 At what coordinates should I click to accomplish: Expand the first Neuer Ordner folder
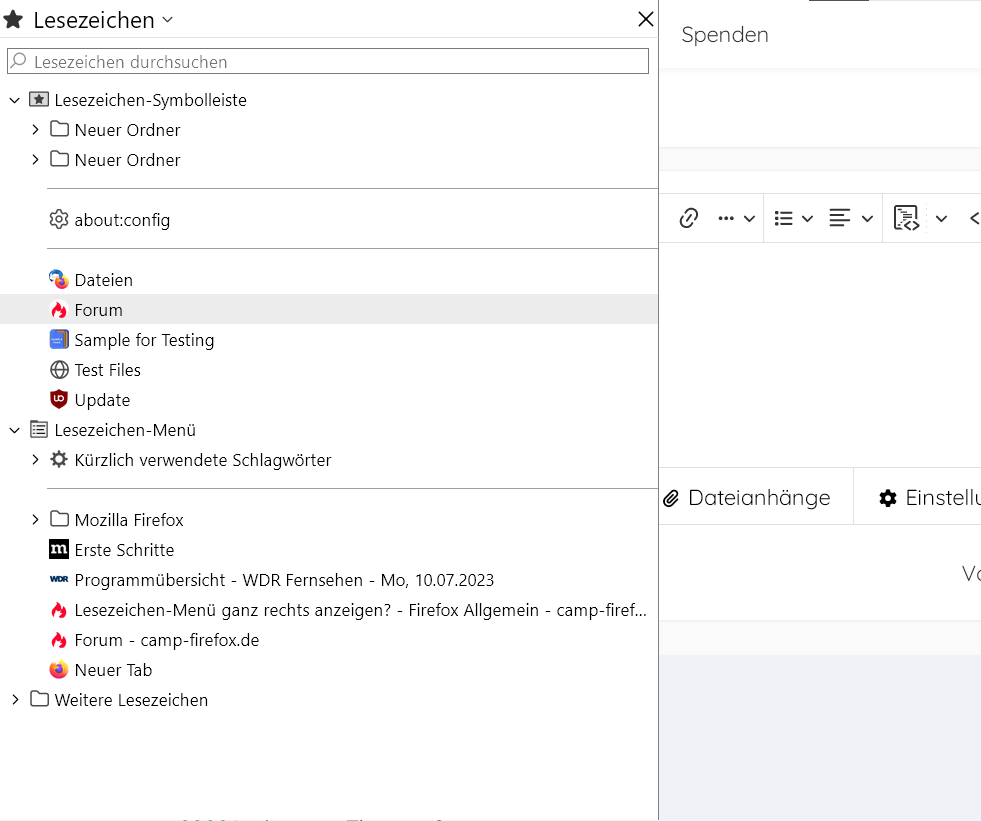pos(35,130)
